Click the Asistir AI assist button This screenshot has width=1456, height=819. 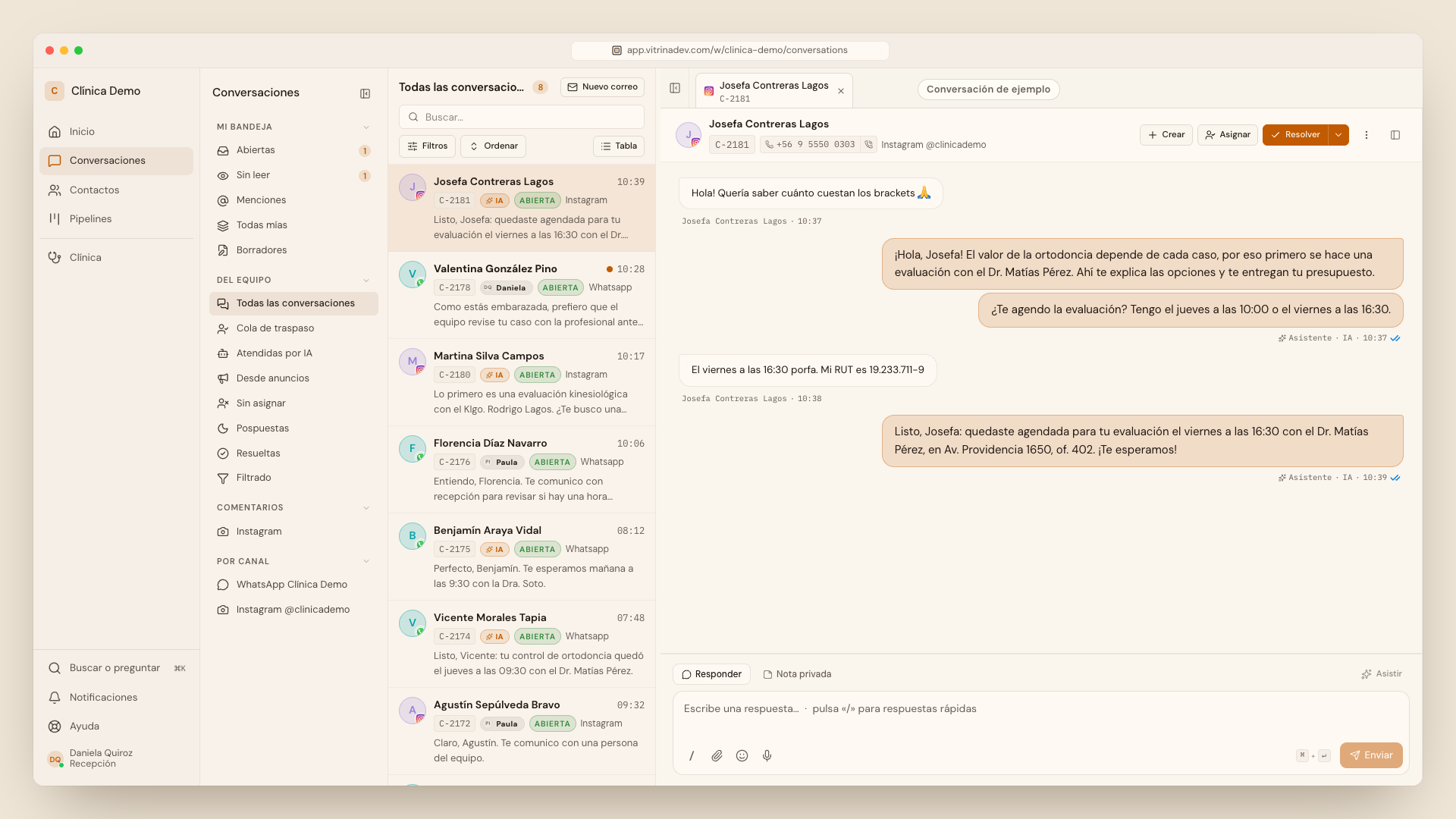click(x=1382, y=674)
